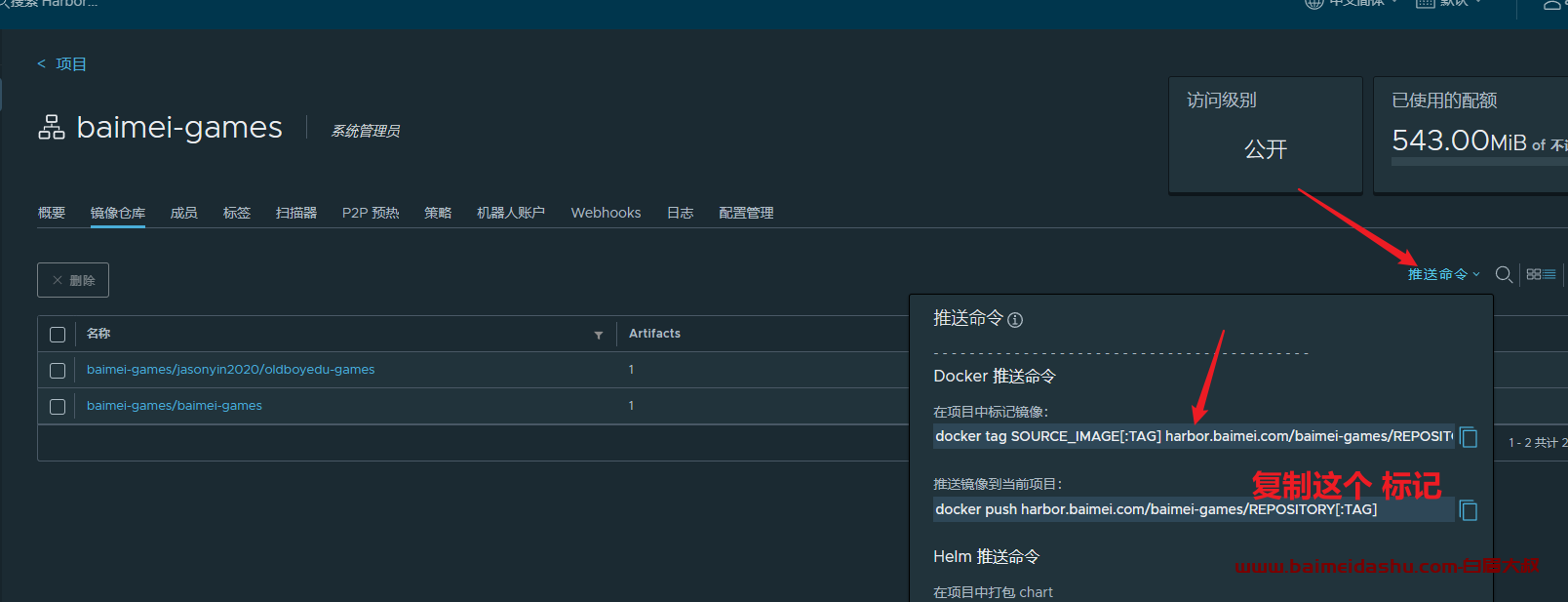This screenshot has height=602, width=1568.
Task: Switch to the 镜像仓库 tab
Action: [118, 213]
